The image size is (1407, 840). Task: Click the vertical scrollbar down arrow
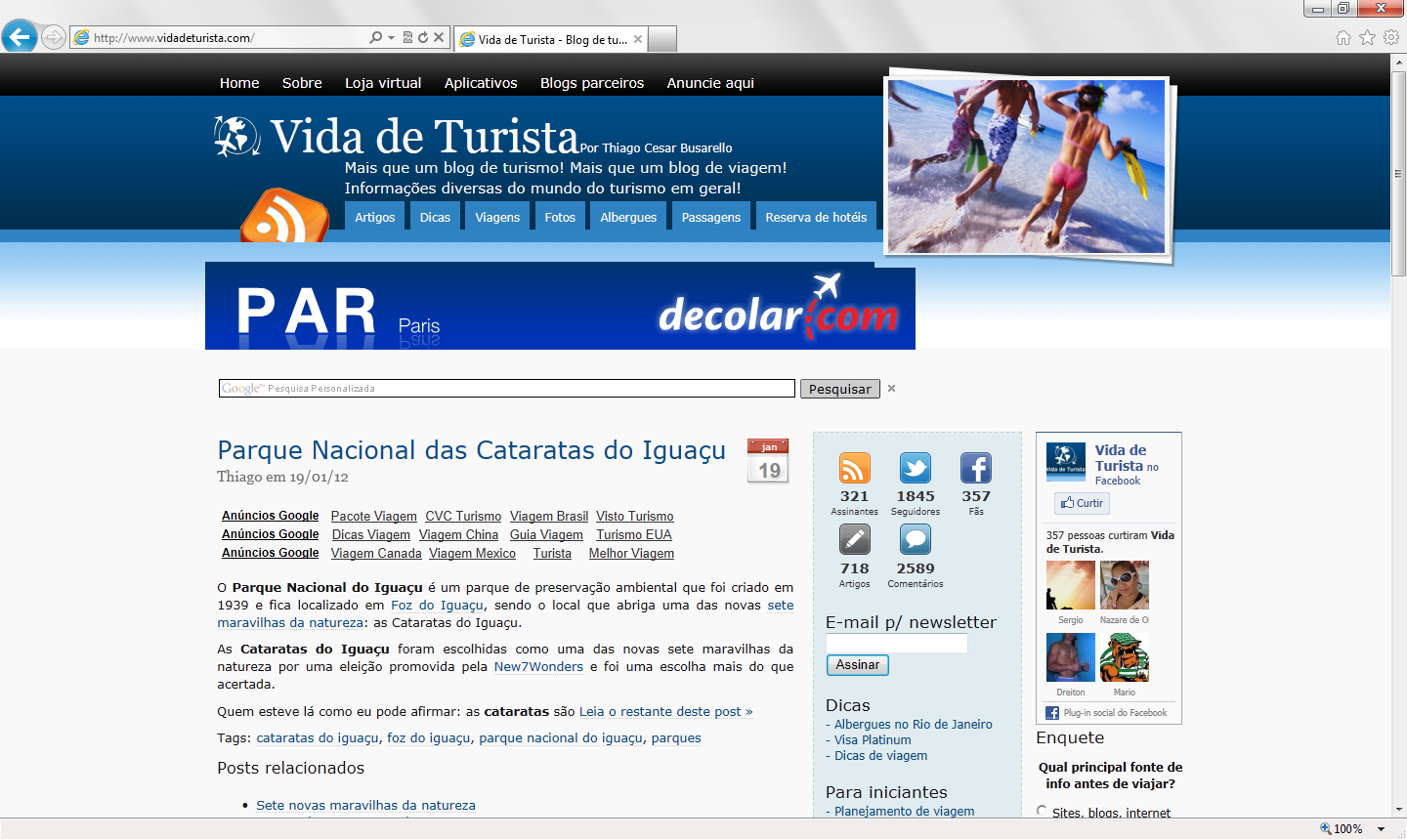click(1398, 809)
